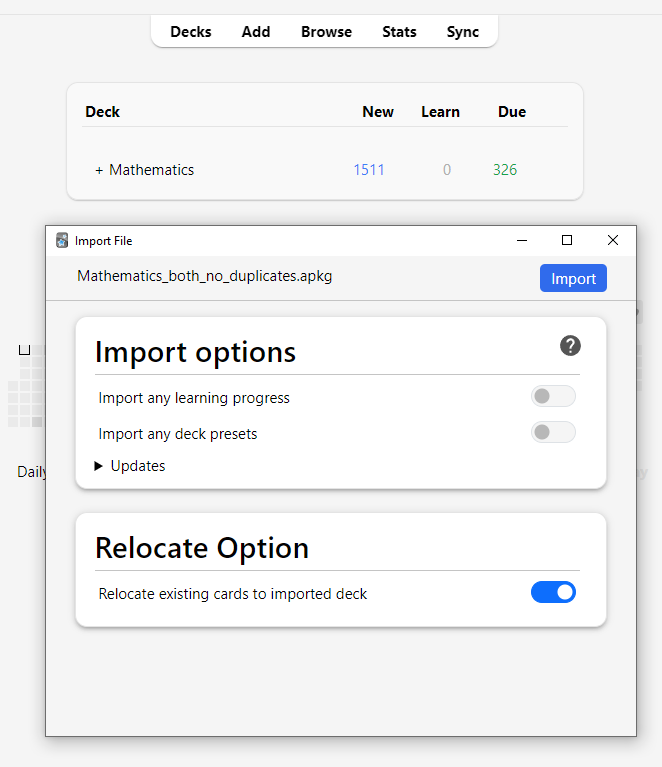Open the Add menu item
This screenshot has height=767, width=662.
[256, 32]
